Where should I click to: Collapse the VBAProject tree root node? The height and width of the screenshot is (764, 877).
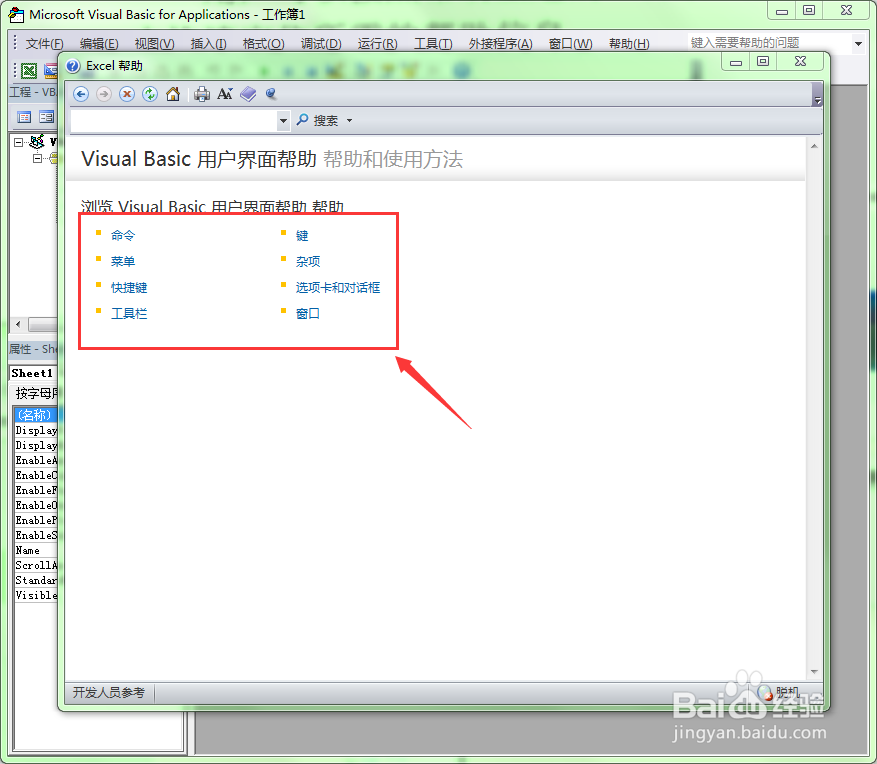click(18, 142)
